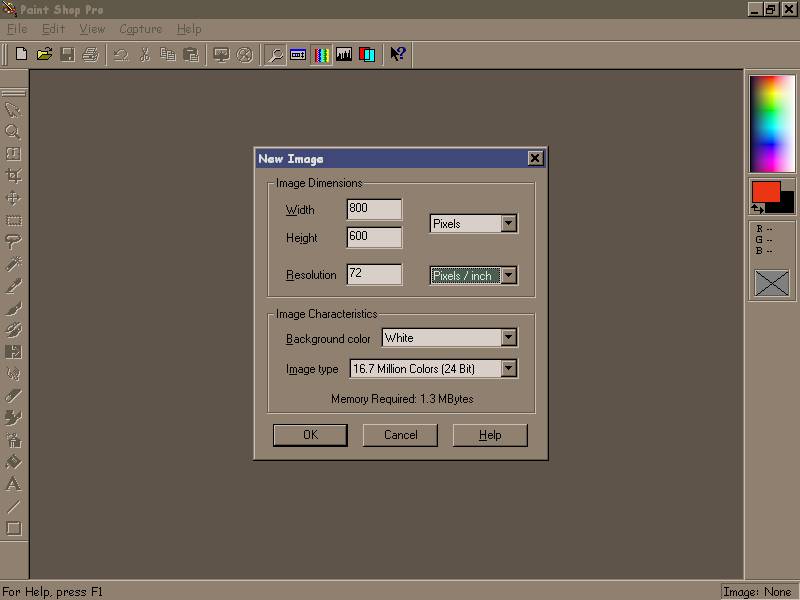Click the "Image: None" status bar text
The height and width of the screenshot is (600, 800).
pos(758,592)
